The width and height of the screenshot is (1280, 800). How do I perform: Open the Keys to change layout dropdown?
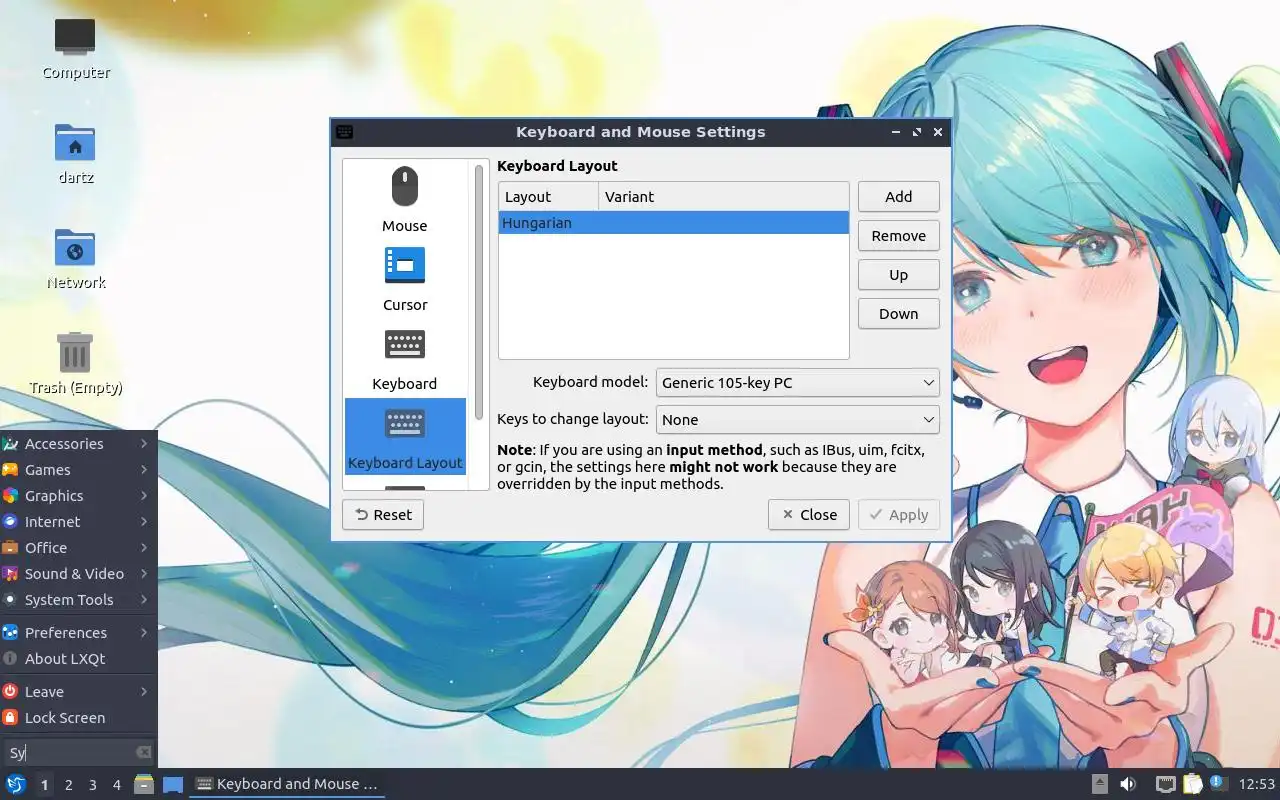798,419
